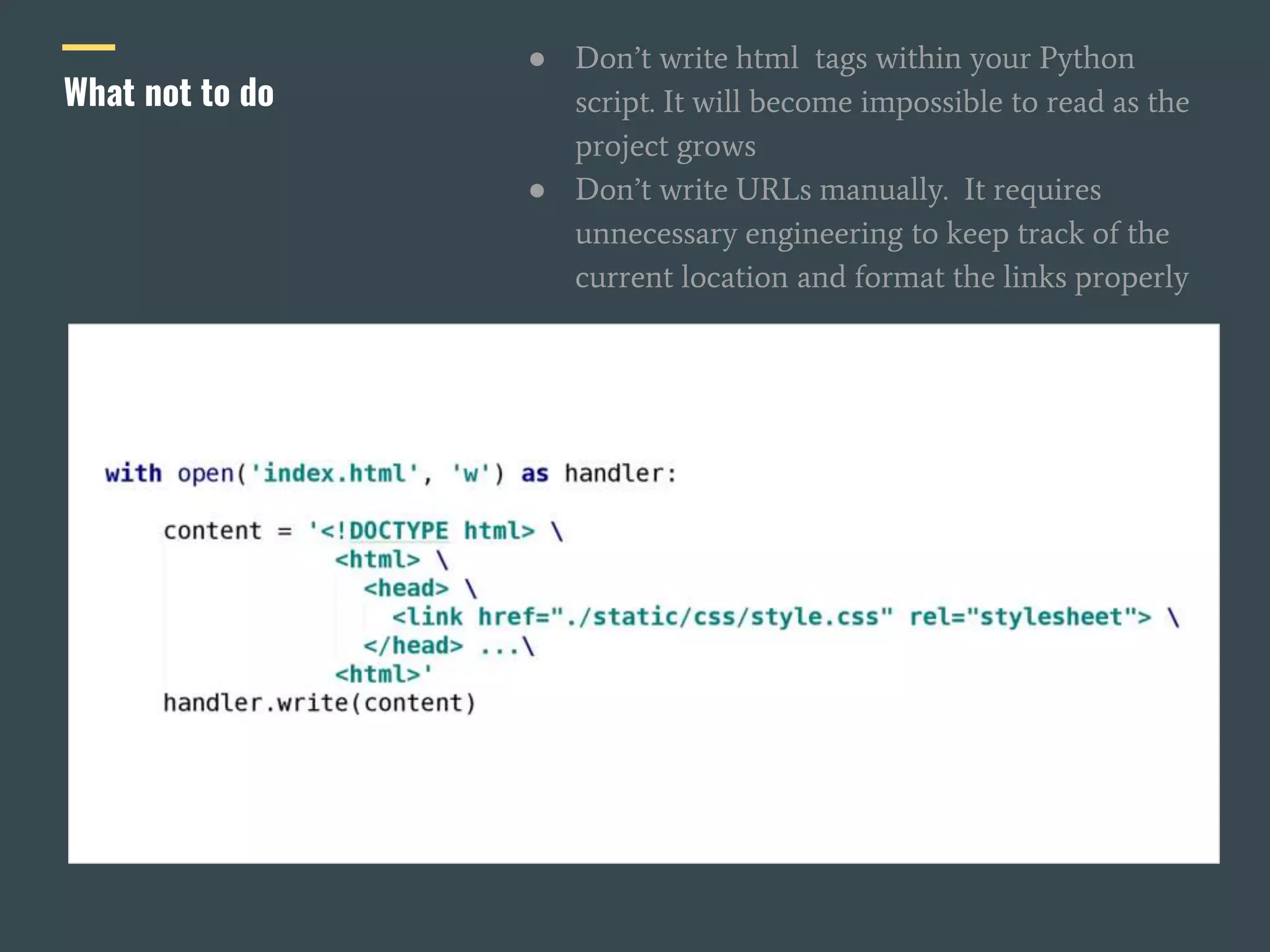
Task: Click the code line "content = '<!DOCTYPE html>"
Action: (363, 531)
